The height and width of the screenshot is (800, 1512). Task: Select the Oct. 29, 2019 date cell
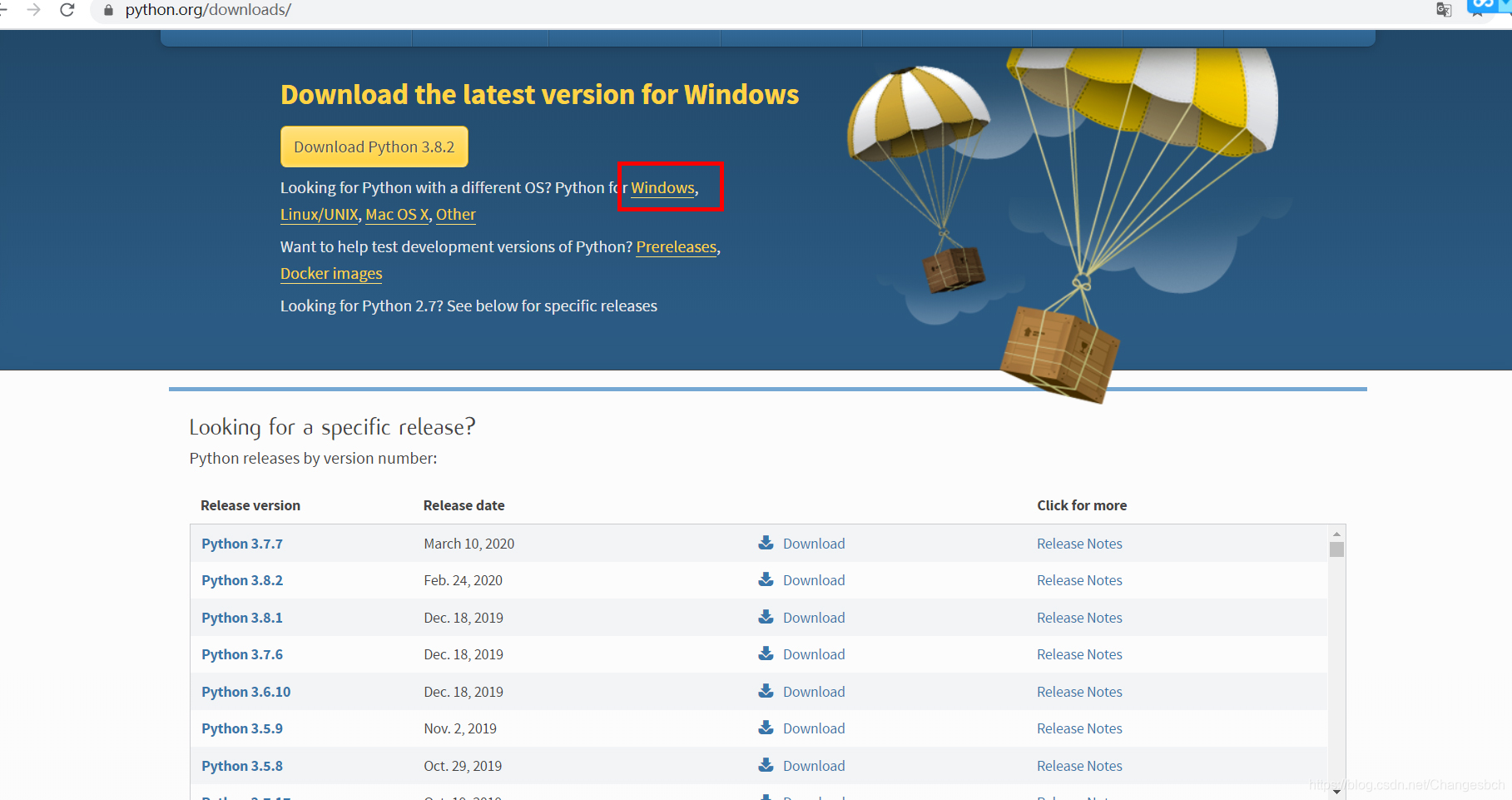pos(463,766)
